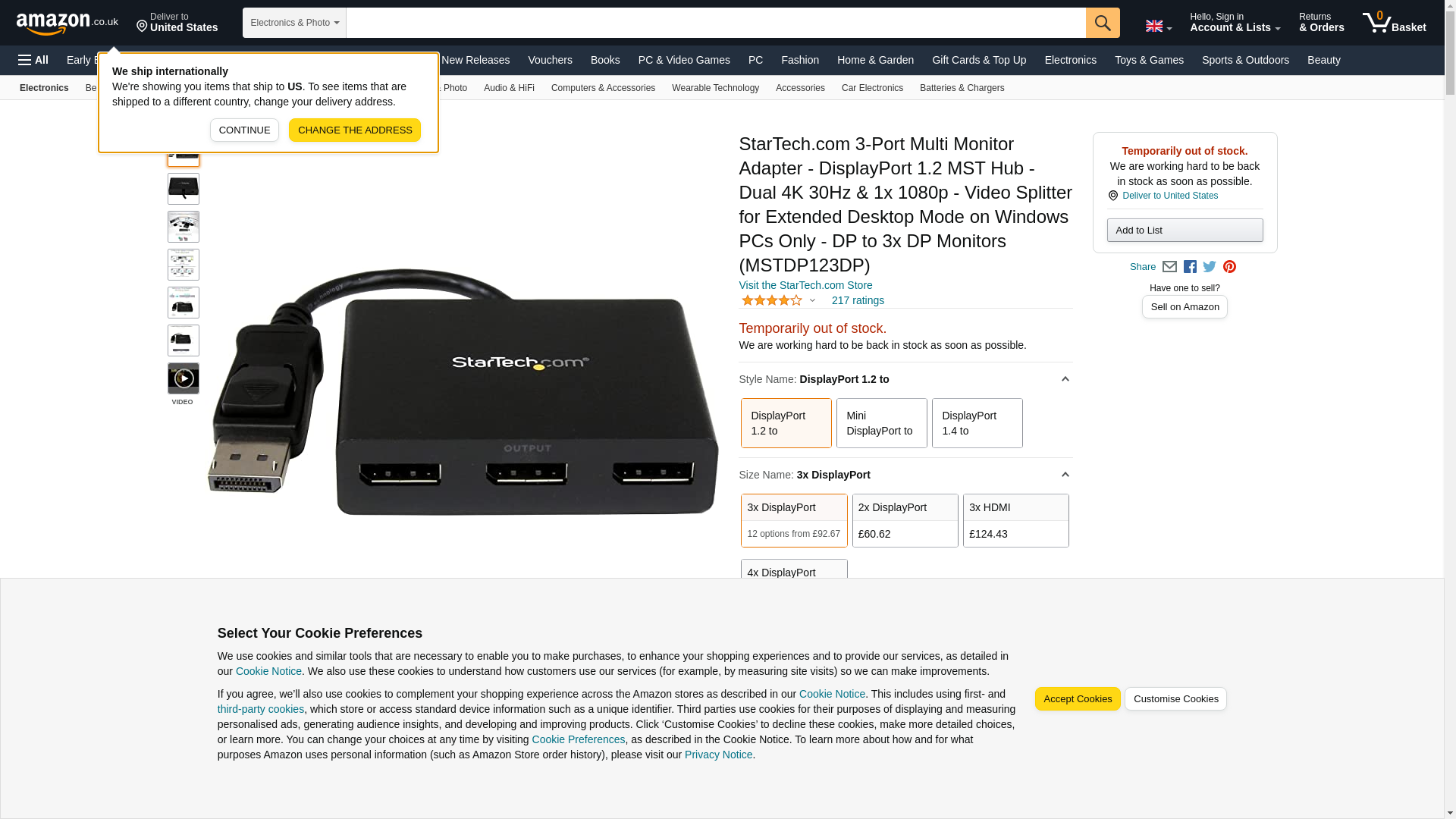Select Mini DisplayPort to style option

881,423
